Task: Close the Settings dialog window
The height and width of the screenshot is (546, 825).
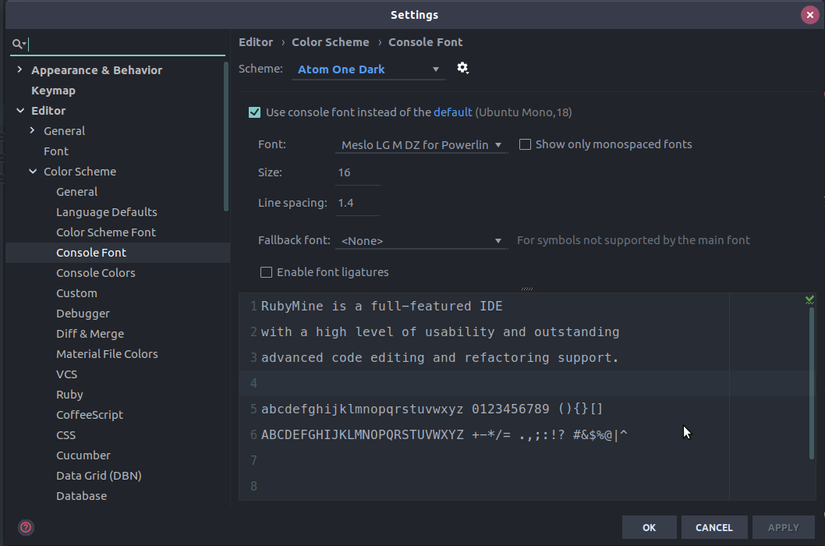Action: (810, 15)
